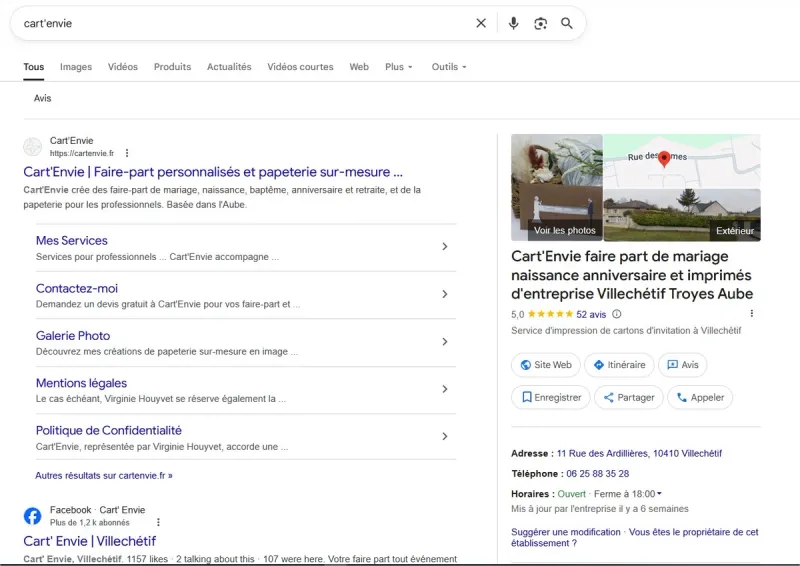Open the Extérieur street view thumbnail
The image size is (800, 566).
tap(682, 215)
